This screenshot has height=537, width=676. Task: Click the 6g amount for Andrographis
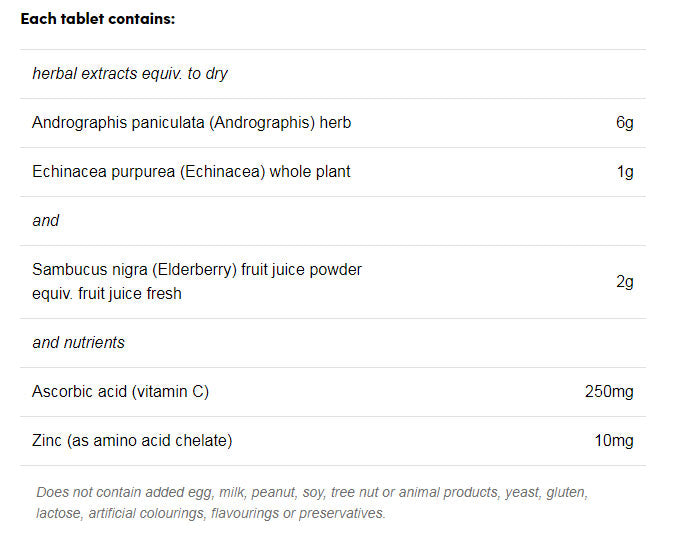[624, 122]
